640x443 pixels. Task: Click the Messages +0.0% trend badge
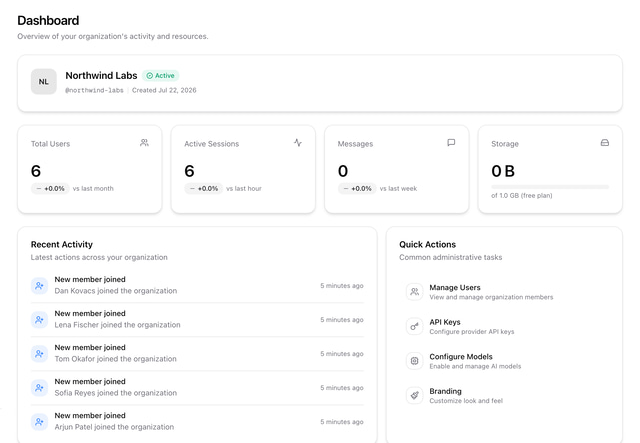coord(357,189)
